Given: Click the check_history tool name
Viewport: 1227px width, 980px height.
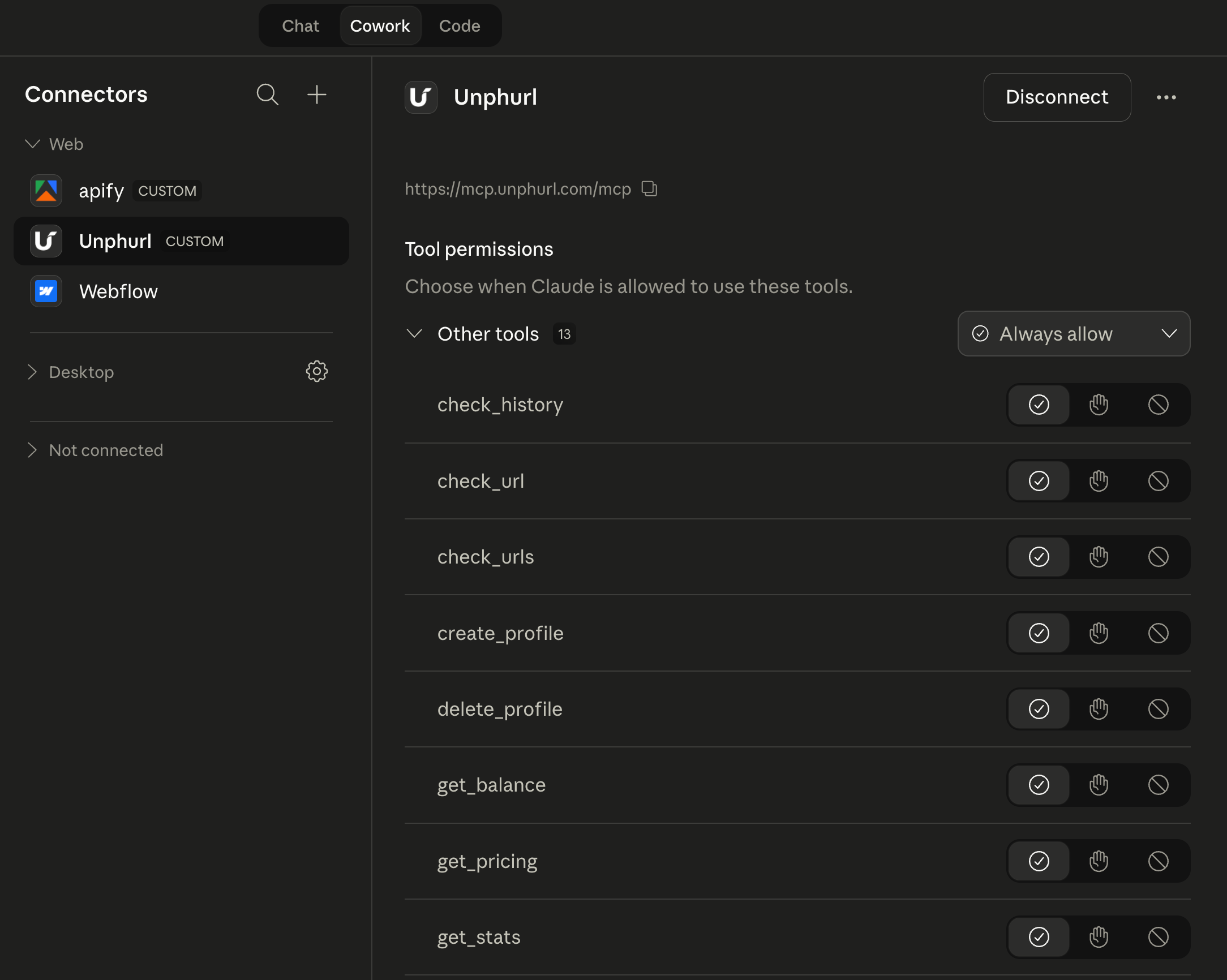Looking at the screenshot, I should click(500, 405).
